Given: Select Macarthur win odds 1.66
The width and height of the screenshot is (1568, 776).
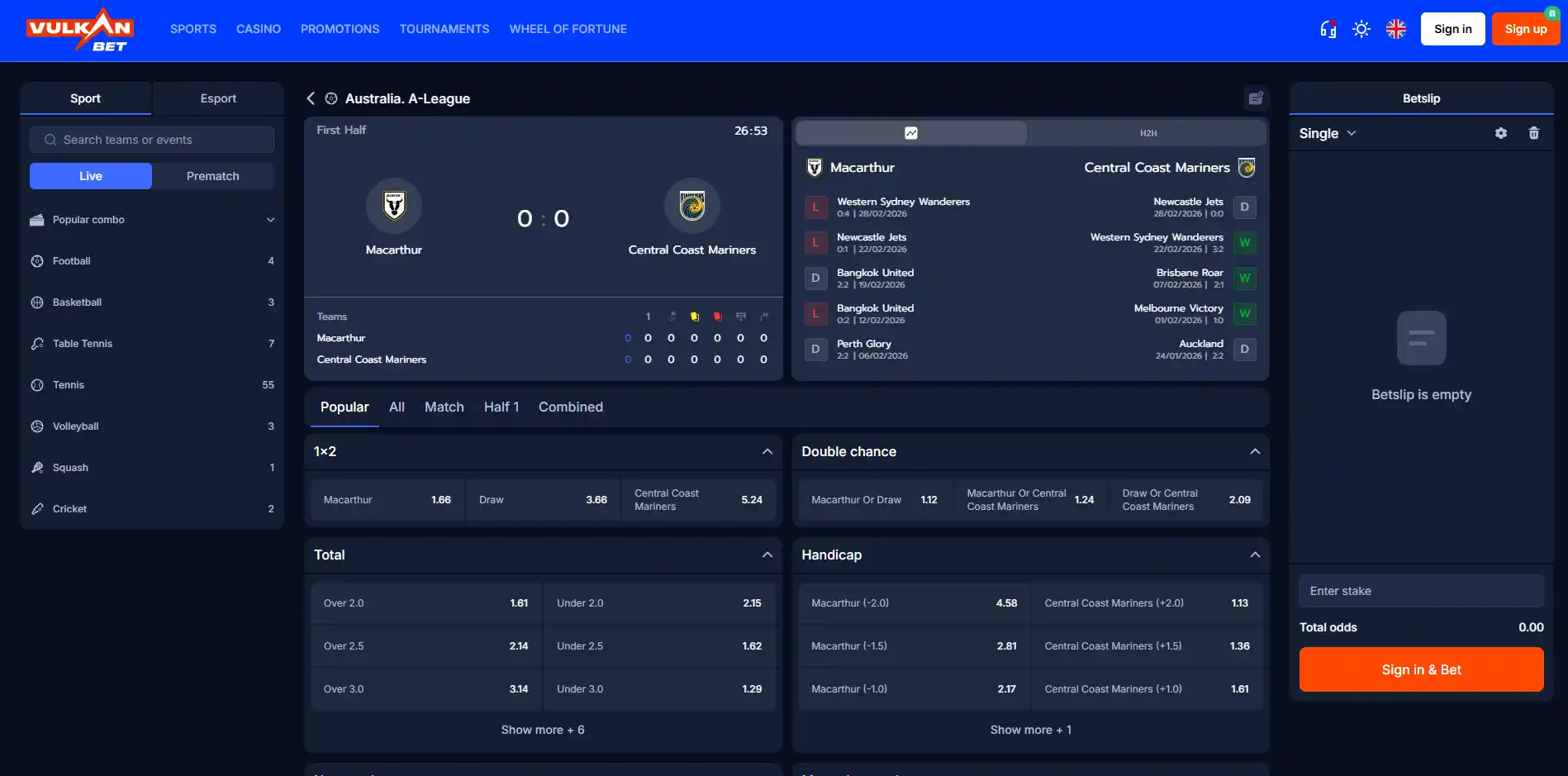Looking at the screenshot, I should click(387, 500).
